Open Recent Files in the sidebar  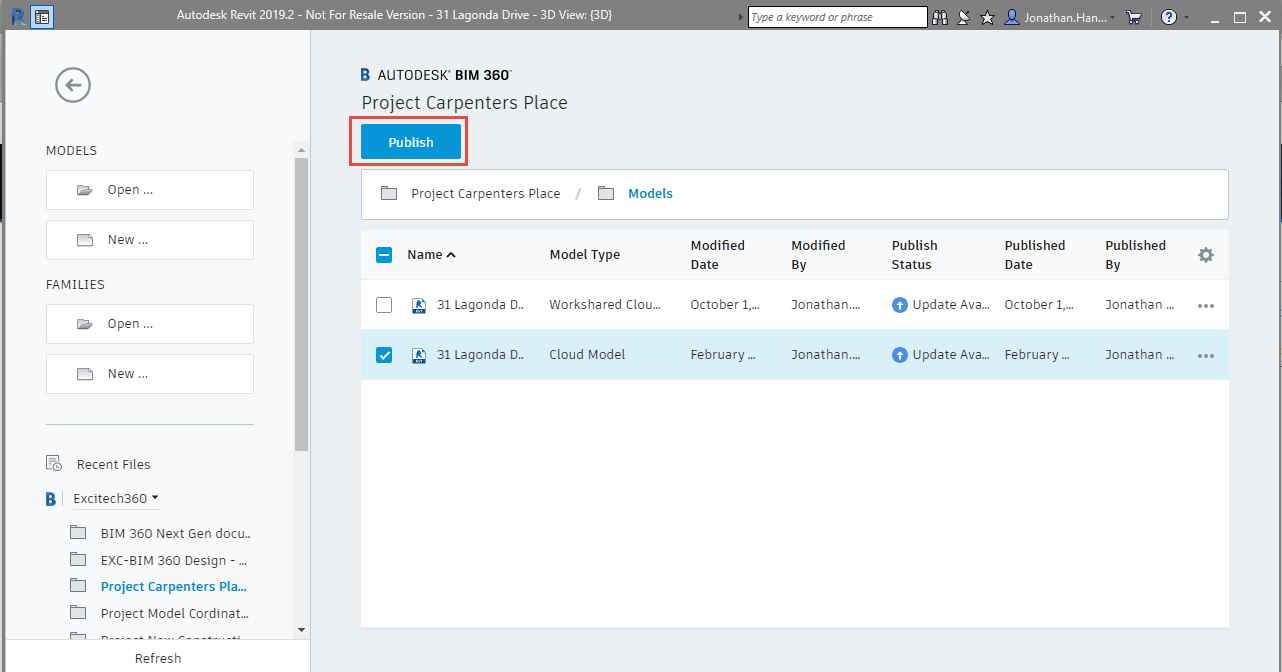click(113, 464)
